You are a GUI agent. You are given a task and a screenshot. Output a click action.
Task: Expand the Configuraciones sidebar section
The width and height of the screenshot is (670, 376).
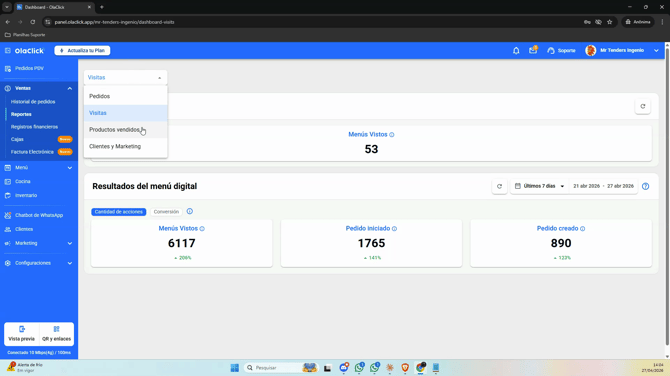tap(70, 263)
